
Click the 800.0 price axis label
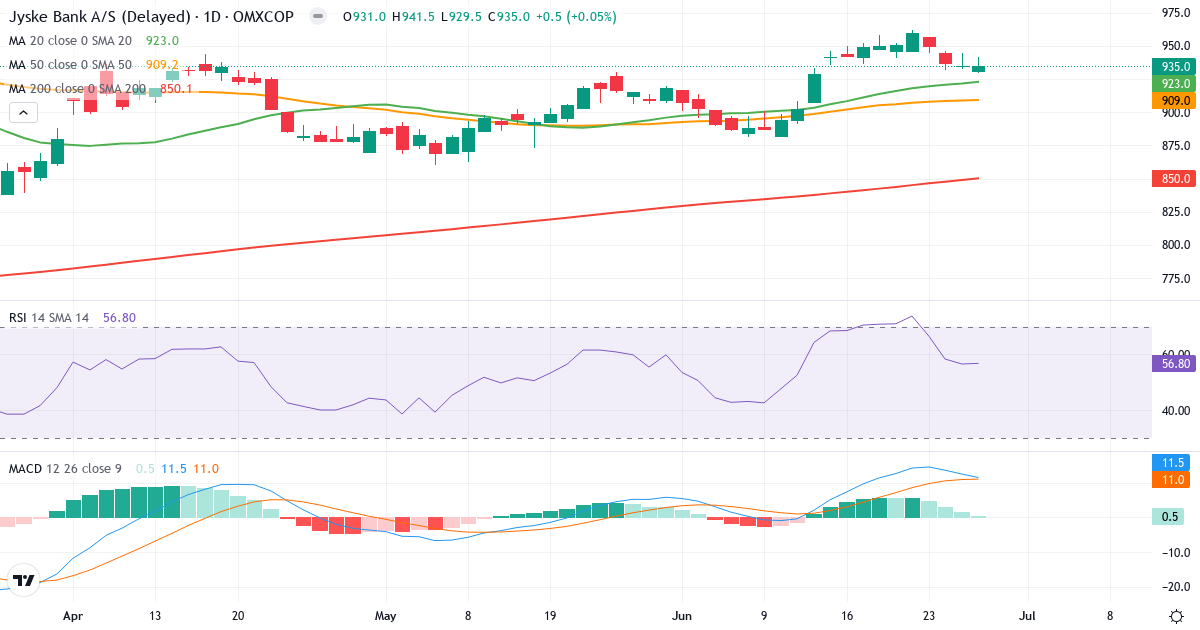1175,245
